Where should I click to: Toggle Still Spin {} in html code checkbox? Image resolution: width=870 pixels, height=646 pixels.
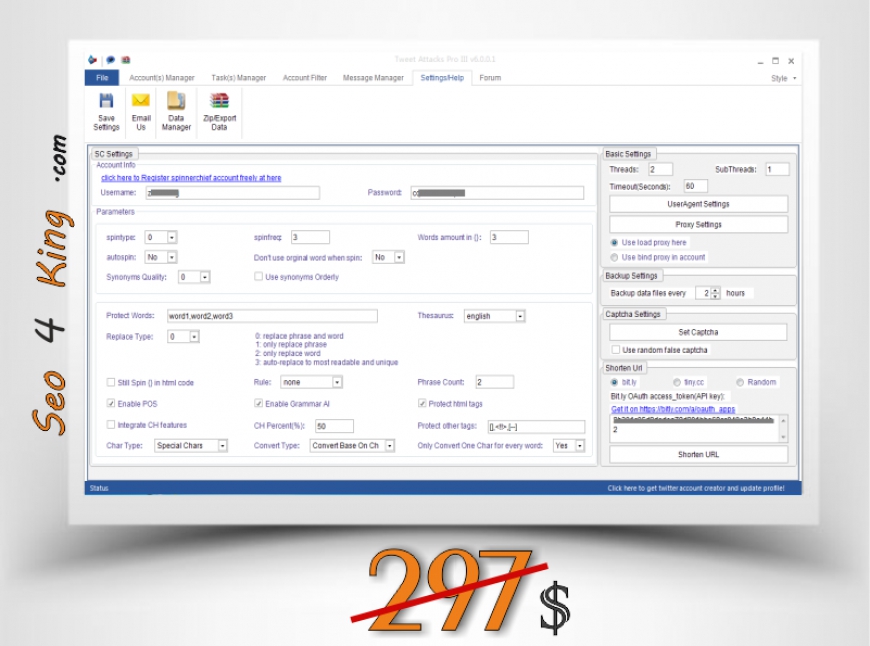(111, 382)
